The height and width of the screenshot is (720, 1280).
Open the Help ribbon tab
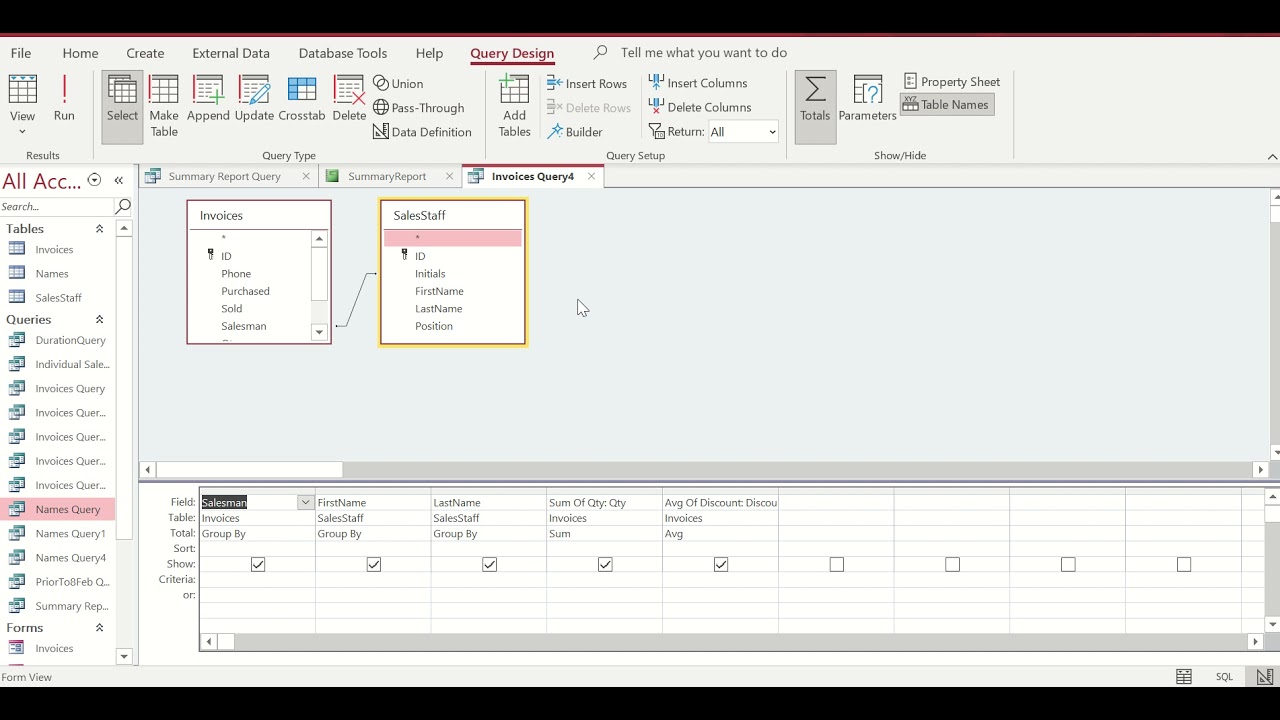(x=429, y=53)
